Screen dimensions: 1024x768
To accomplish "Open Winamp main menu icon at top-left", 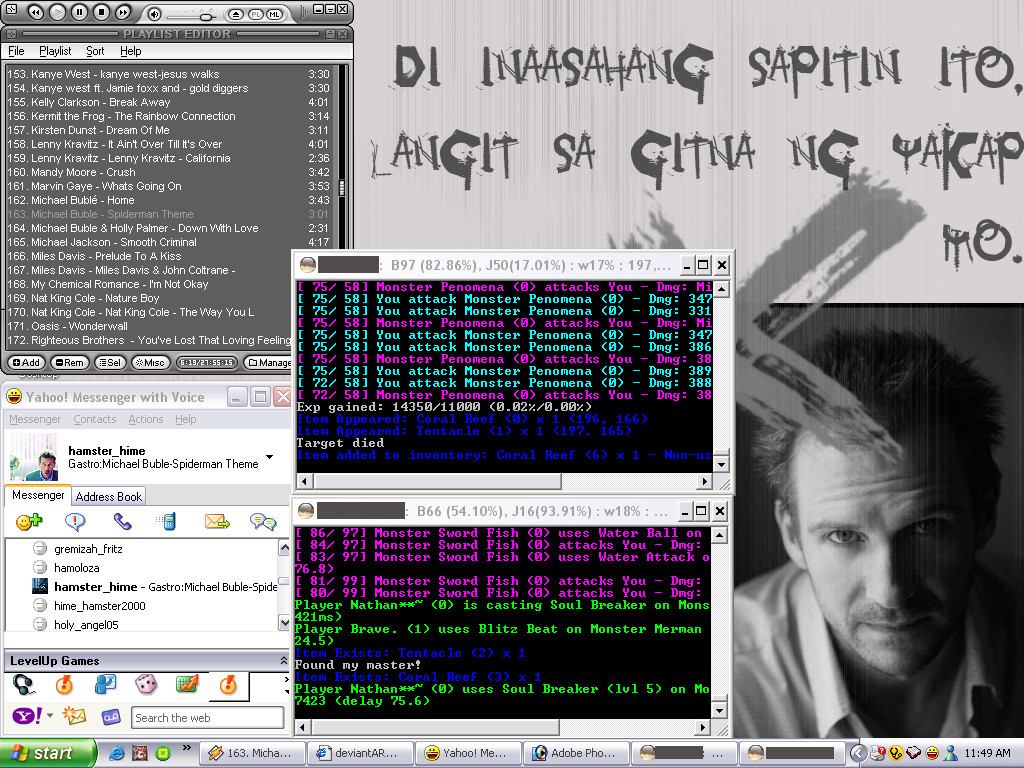I will click(11, 9).
